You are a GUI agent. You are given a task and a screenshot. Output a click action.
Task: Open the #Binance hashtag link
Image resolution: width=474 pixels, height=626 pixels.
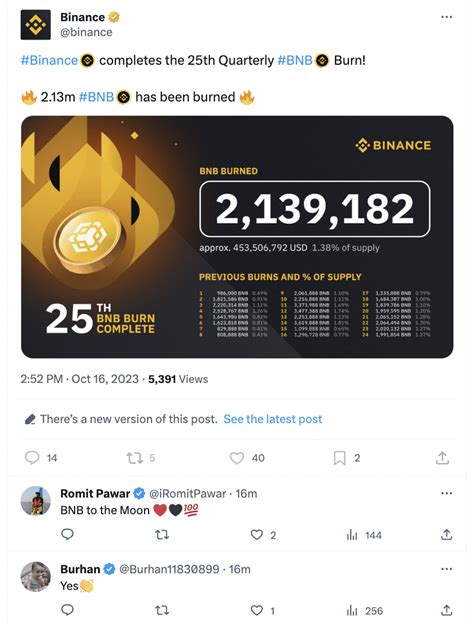click(49, 60)
